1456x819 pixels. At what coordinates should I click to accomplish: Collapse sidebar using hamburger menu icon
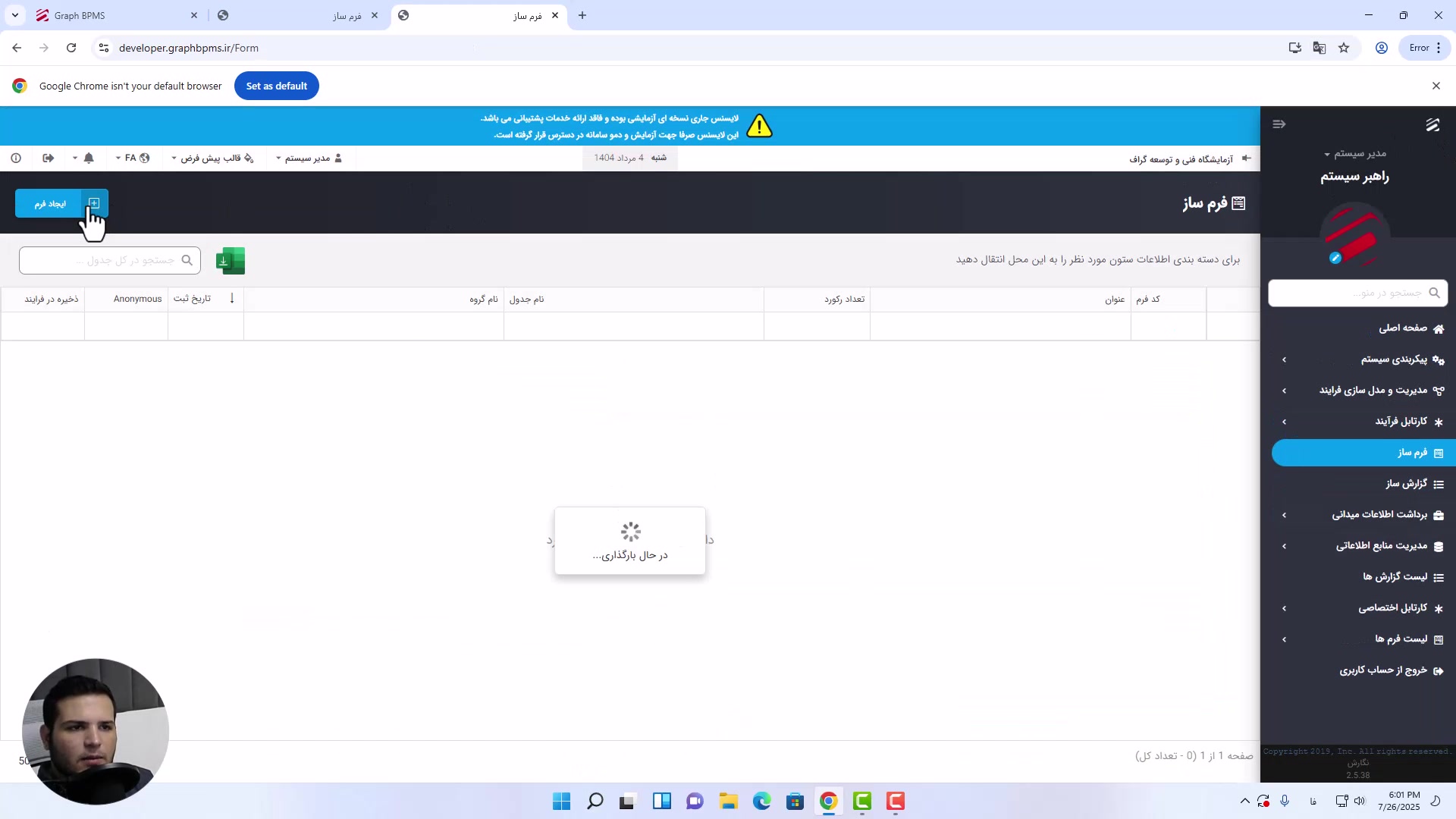coord(1279,124)
